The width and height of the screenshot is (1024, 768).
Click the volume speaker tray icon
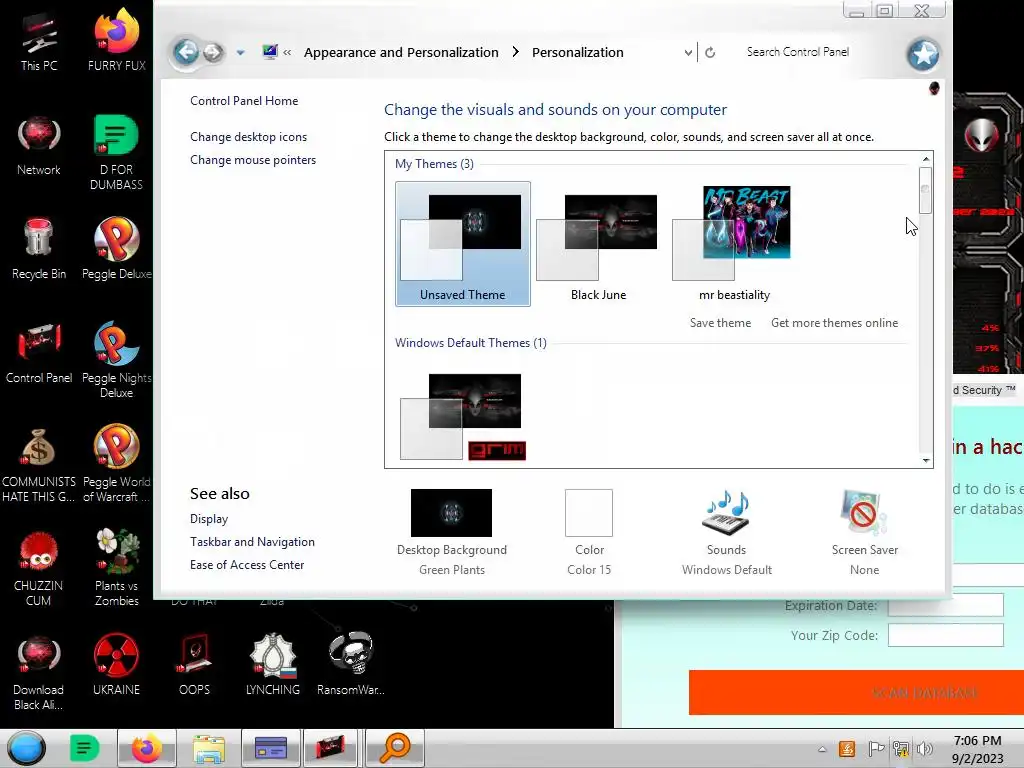[x=925, y=749]
